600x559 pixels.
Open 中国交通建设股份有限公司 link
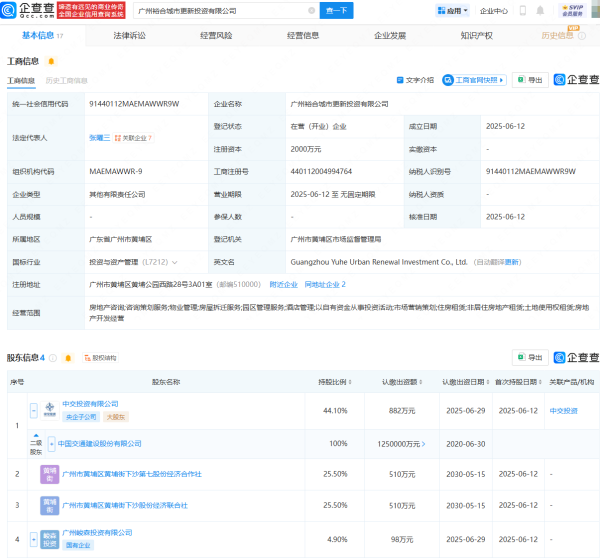pyautogui.click(x=99, y=444)
